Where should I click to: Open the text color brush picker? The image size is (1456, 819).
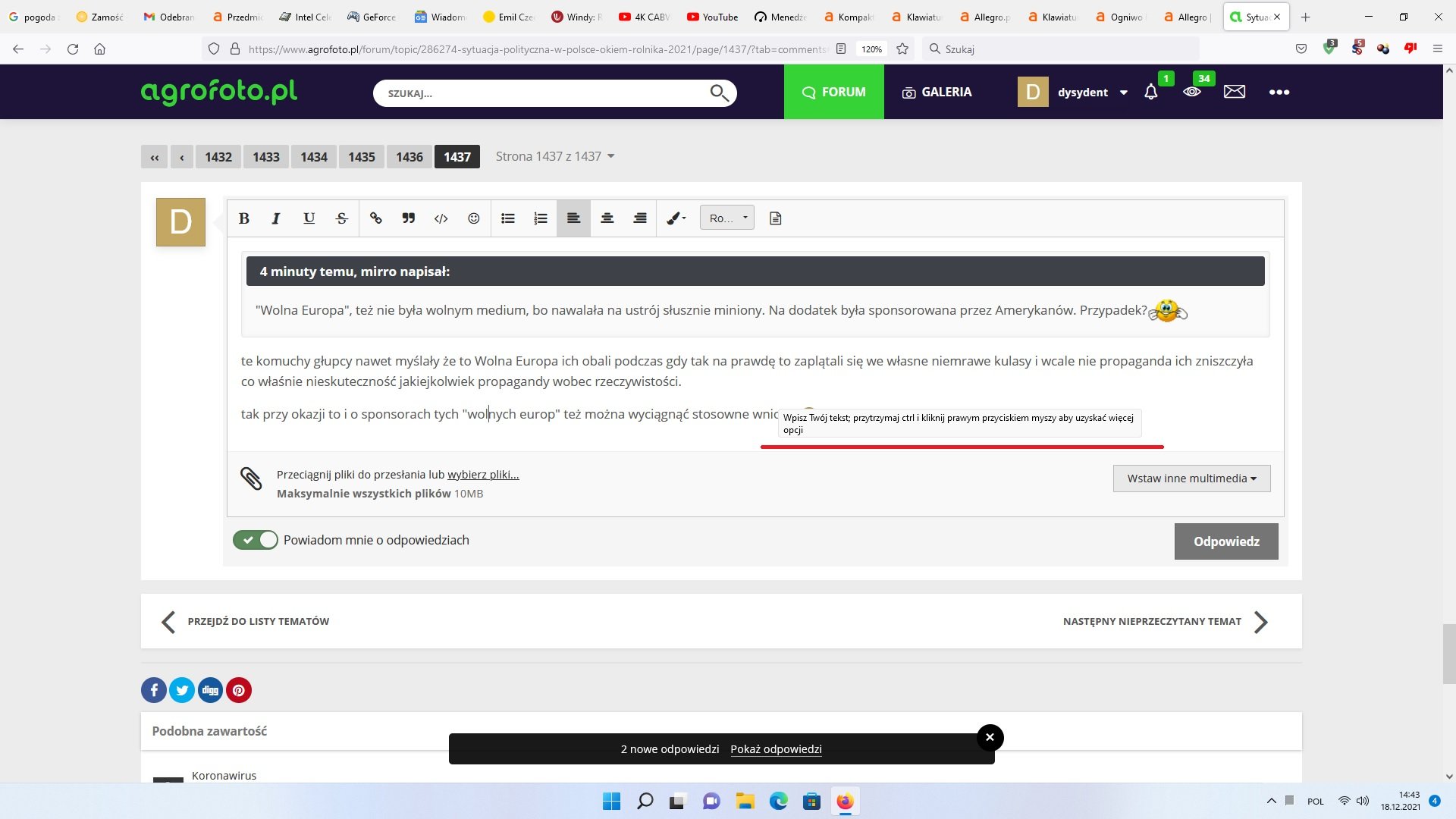(675, 218)
